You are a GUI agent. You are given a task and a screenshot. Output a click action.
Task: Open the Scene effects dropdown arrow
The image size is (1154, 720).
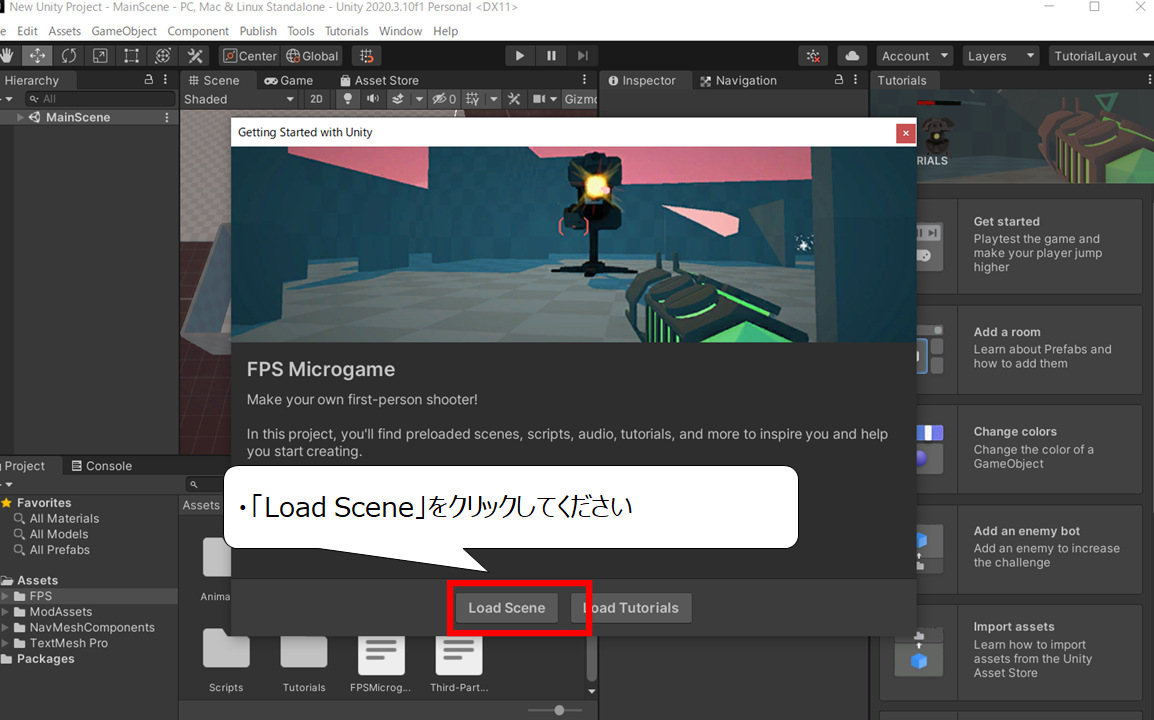pos(419,99)
